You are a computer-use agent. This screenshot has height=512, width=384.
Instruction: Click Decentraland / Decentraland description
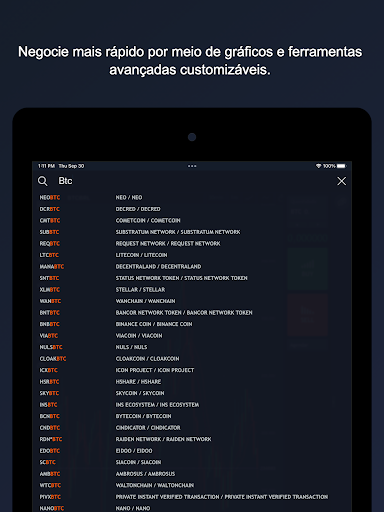point(158,267)
